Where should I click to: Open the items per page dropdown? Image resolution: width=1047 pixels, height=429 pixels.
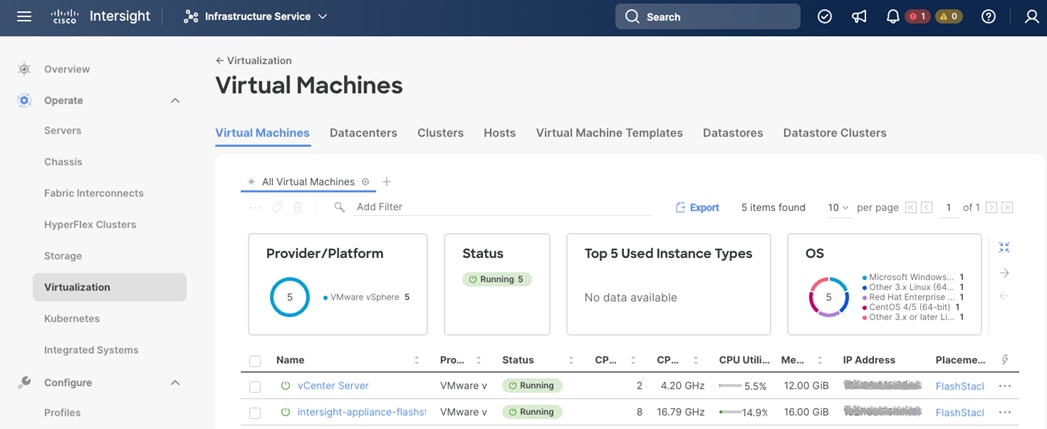(838, 208)
